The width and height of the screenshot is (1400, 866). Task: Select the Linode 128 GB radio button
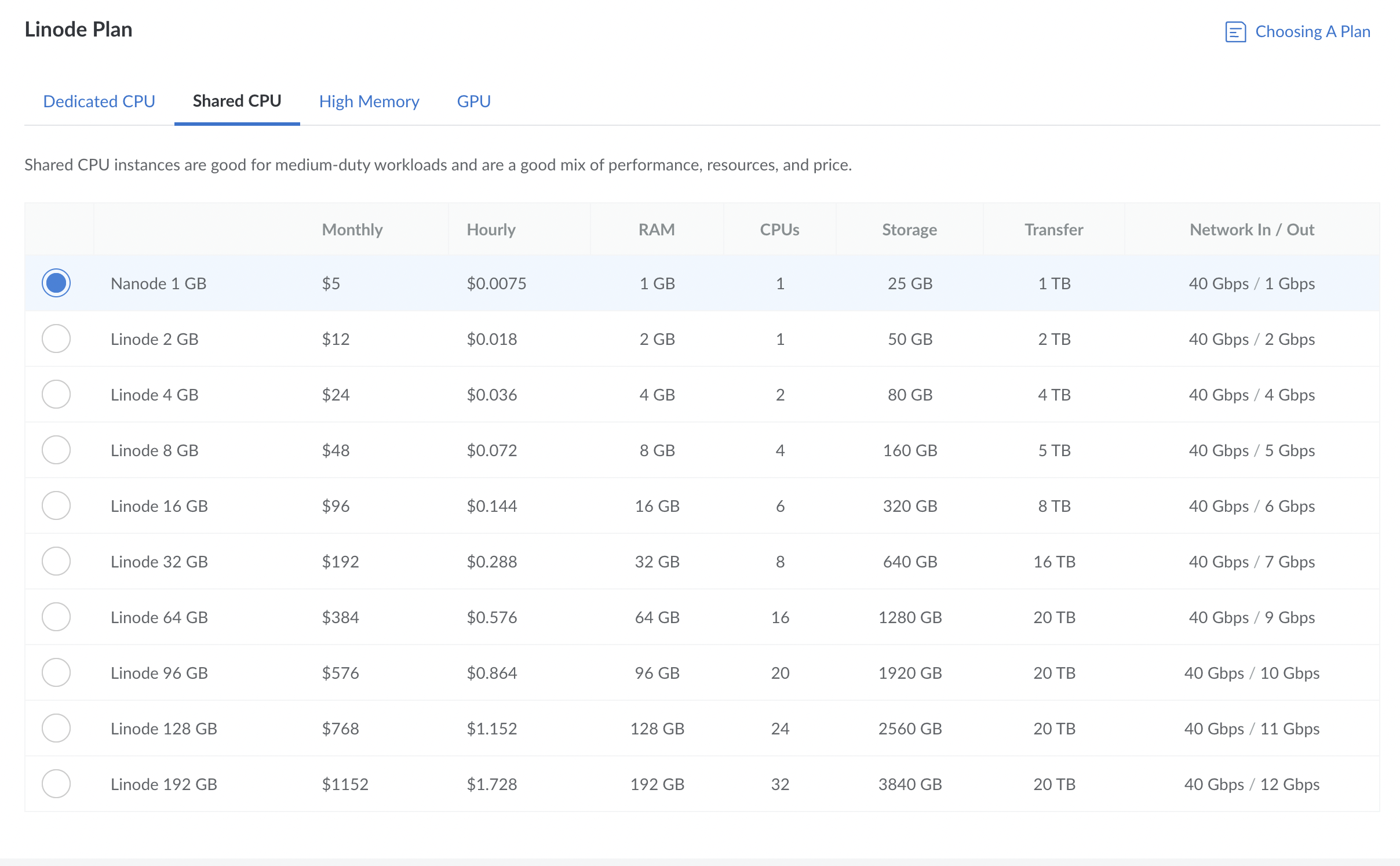point(56,729)
